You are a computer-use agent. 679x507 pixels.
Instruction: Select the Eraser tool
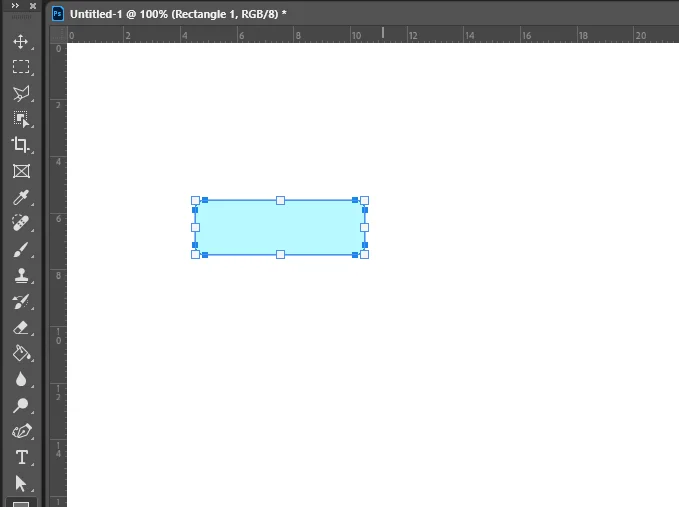(x=21, y=328)
